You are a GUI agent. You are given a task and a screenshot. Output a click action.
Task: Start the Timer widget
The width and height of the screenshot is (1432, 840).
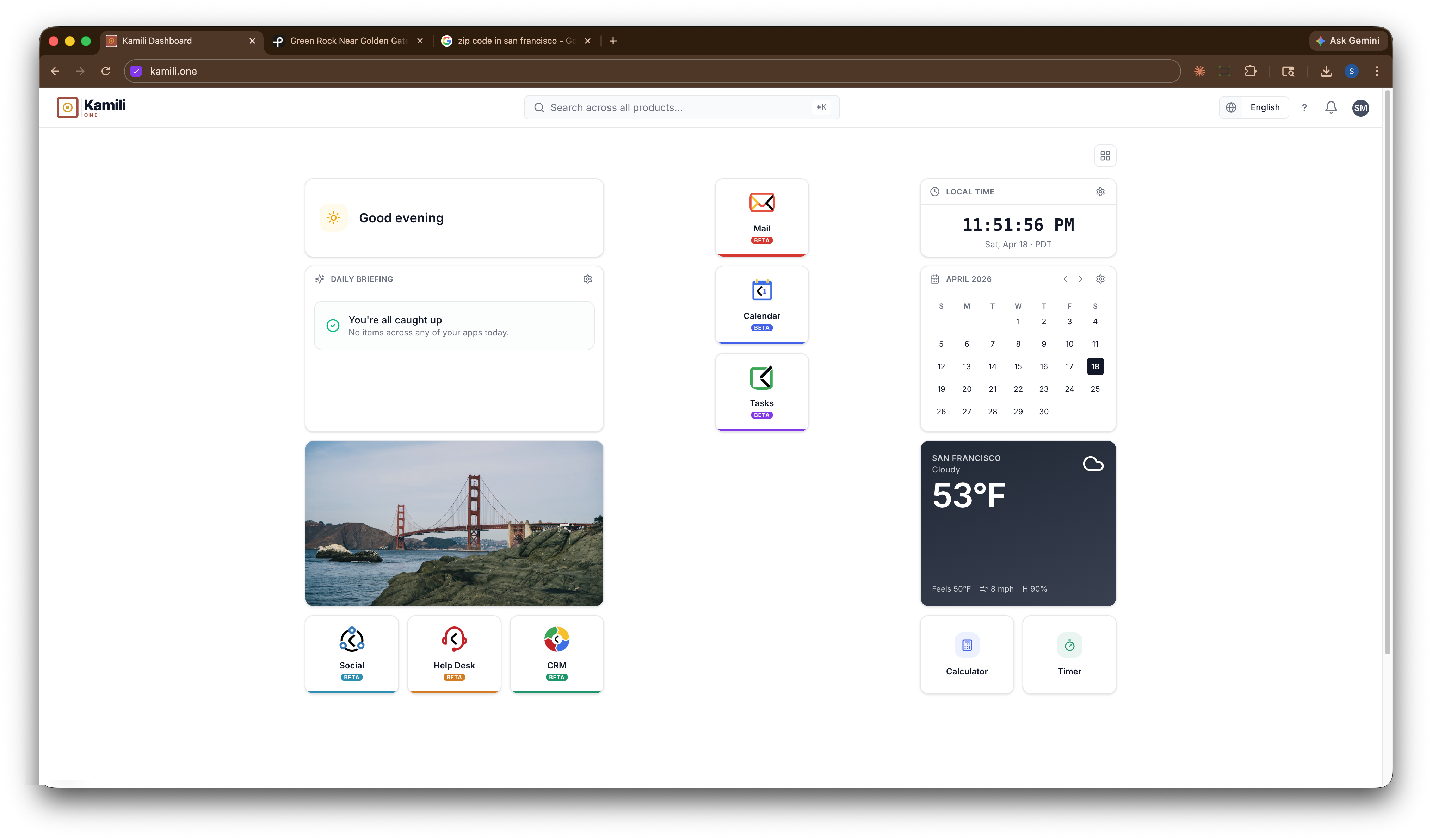tap(1069, 655)
